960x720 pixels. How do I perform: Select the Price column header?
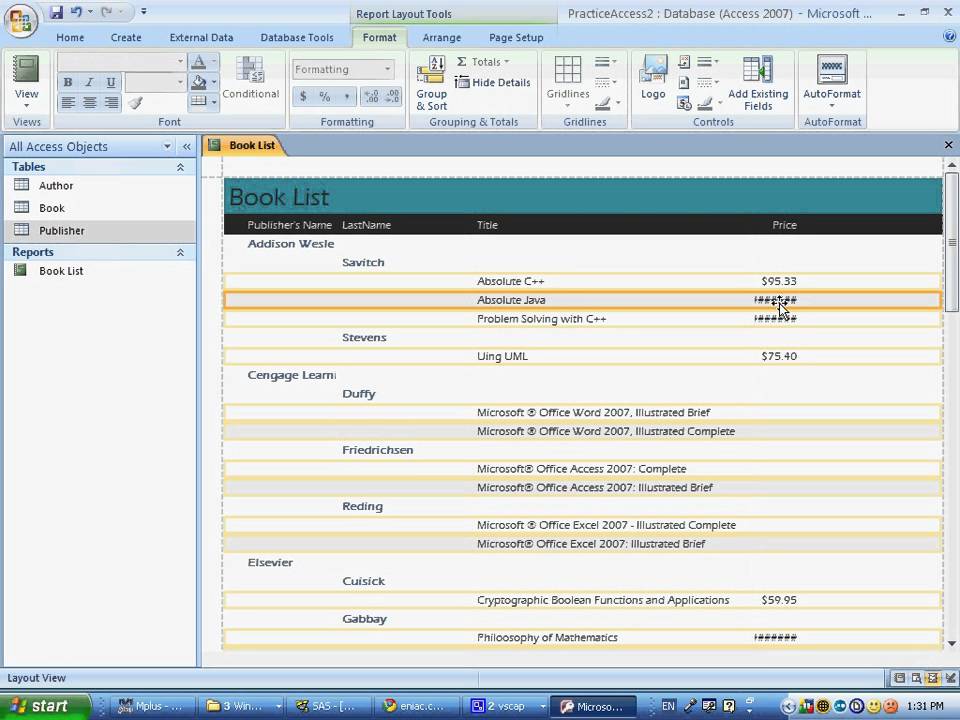[784, 225]
